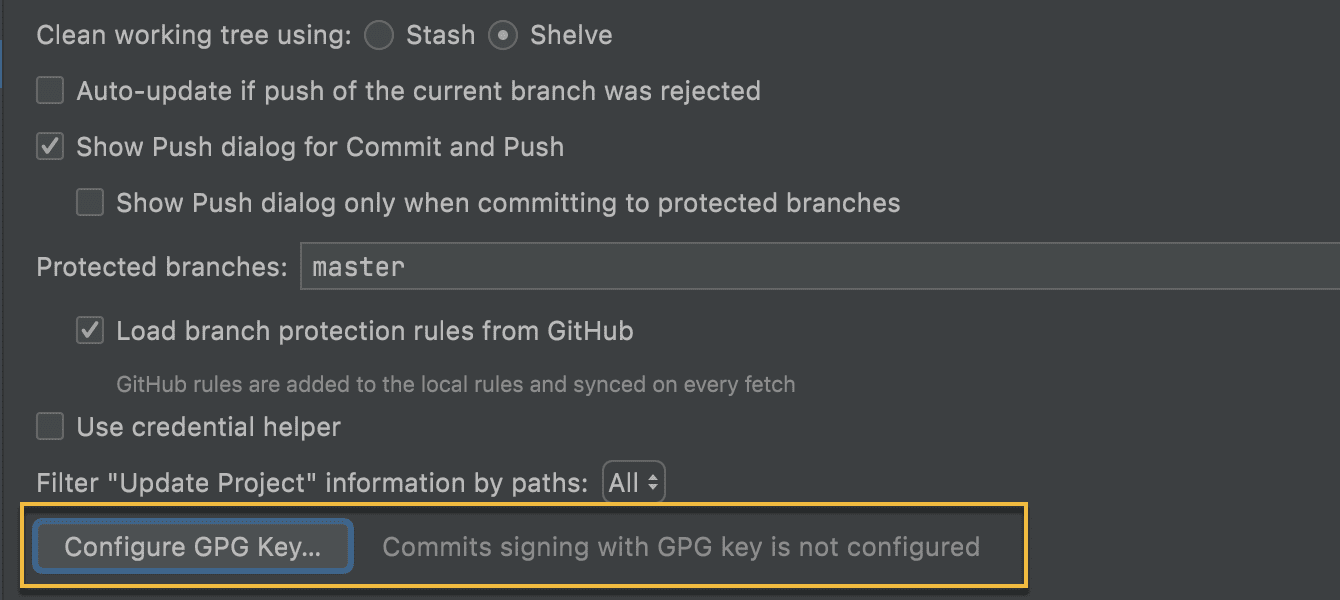The image size is (1340, 600).
Task: Click the Configure GPG Key button
Action: click(x=193, y=547)
